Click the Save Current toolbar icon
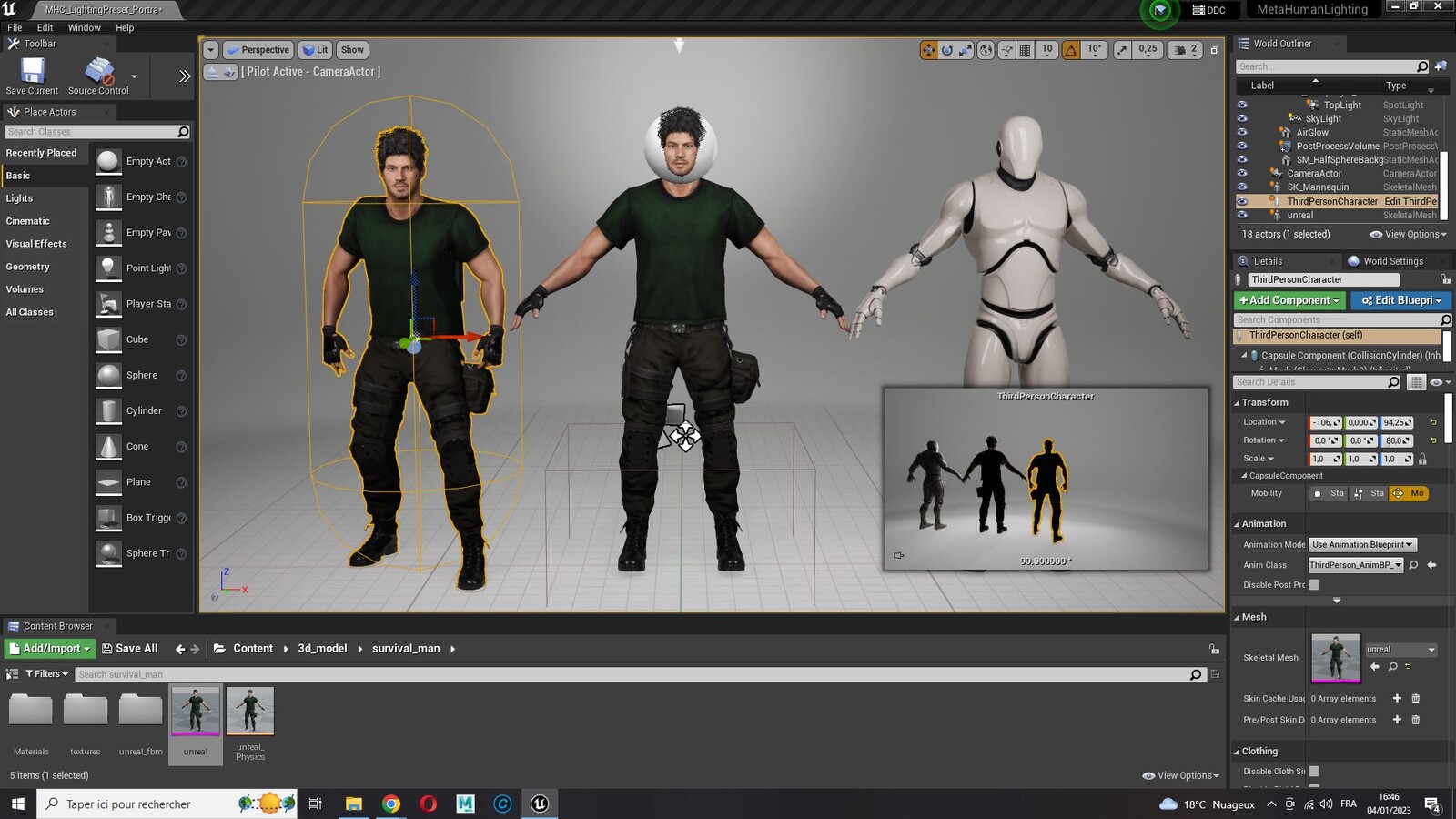Screen dimensions: 1456x819 click(32, 76)
